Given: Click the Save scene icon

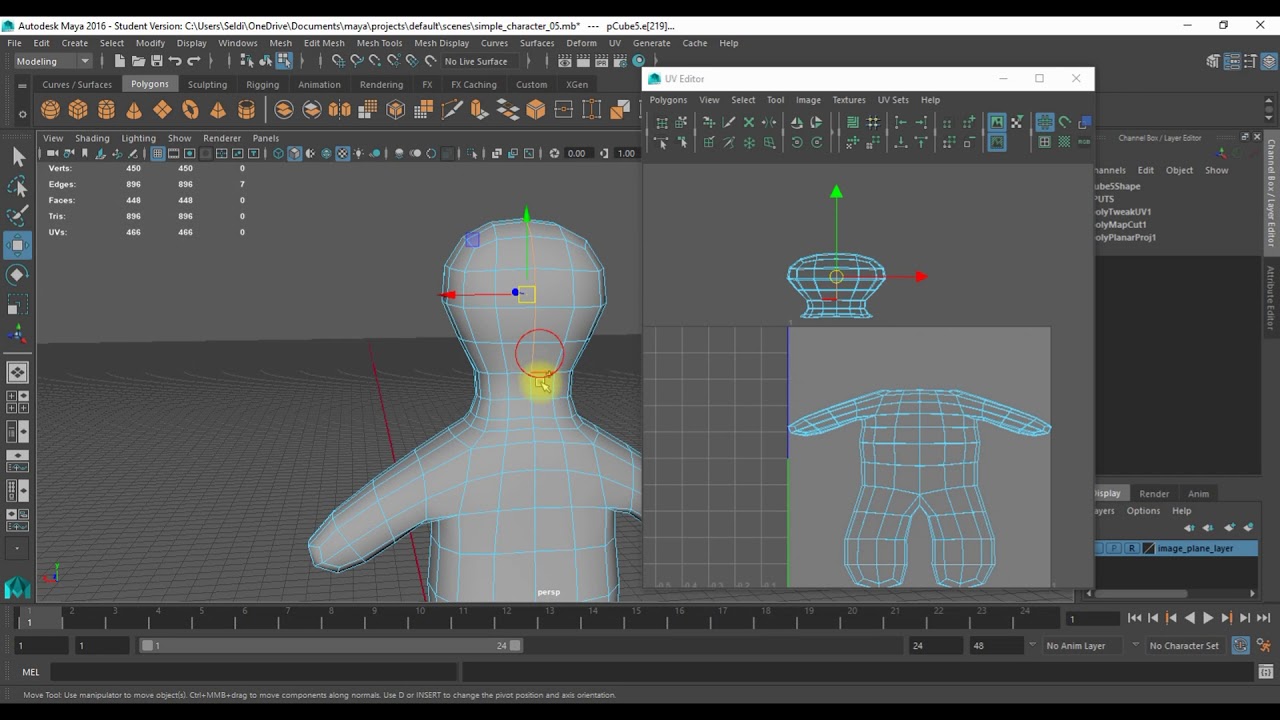Looking at the screenshot, I should coord(156,61).
